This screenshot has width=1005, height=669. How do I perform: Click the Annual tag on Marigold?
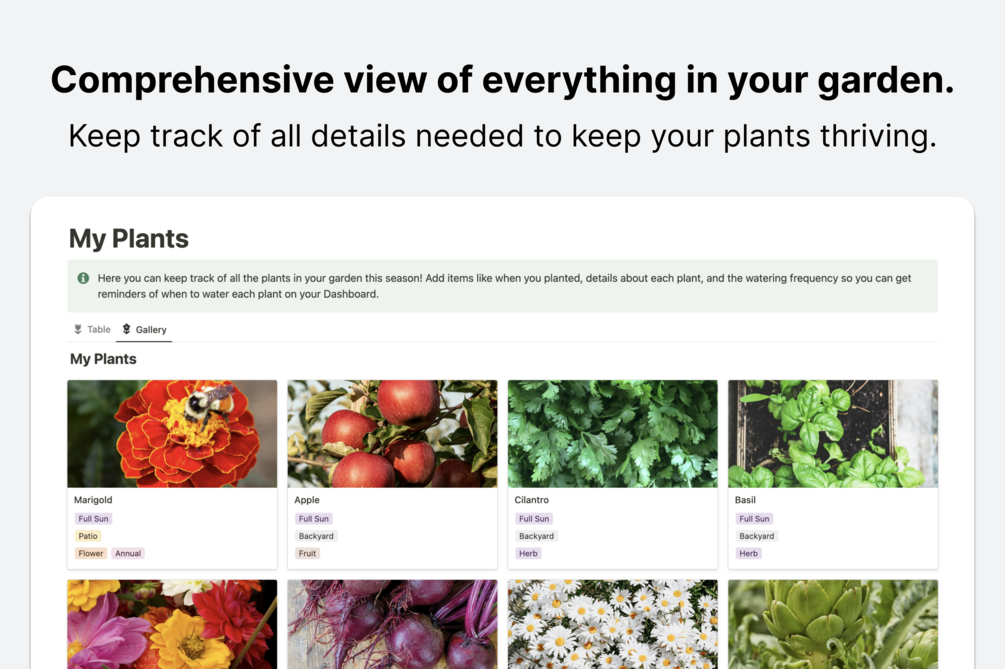(x=128, y=553)
